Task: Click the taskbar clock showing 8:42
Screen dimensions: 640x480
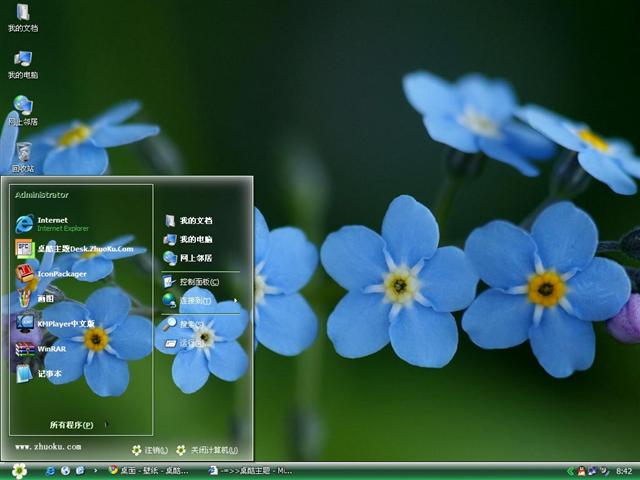Action: click(624, 471)
